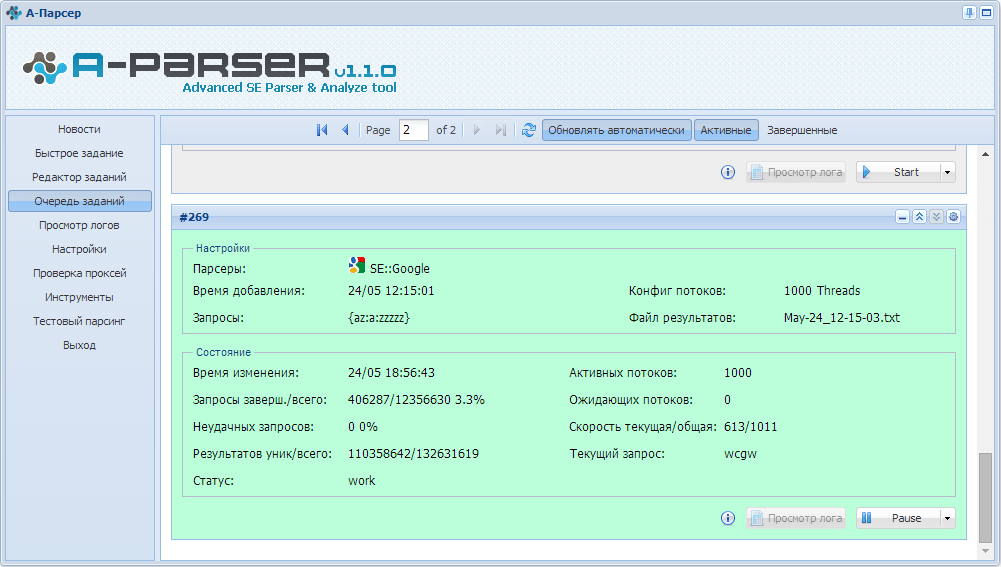Maximize the A-Парсер window panel
Image resolution: width=1001 pixels, height=567 pixels.
tap(986, 13)
